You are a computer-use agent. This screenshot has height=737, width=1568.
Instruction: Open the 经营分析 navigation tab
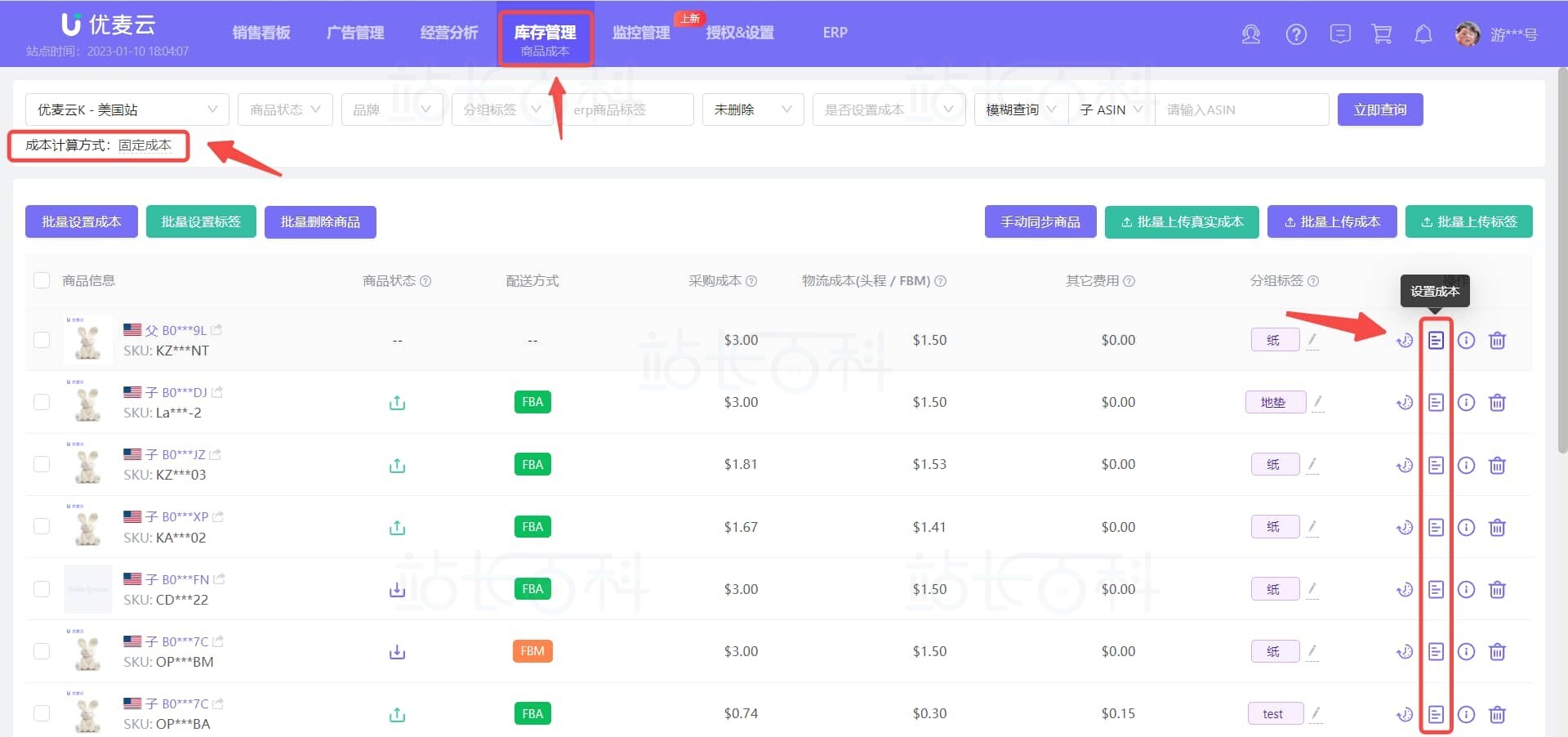[x=448, y=33]
